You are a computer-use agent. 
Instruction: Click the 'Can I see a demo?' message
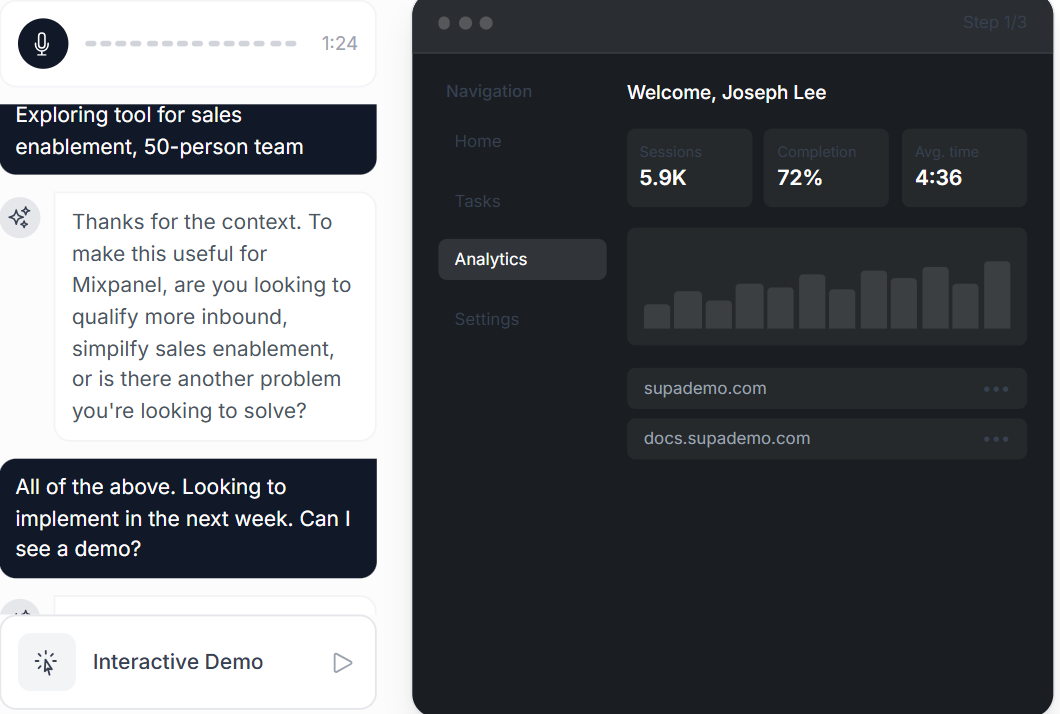click(188, 519)
